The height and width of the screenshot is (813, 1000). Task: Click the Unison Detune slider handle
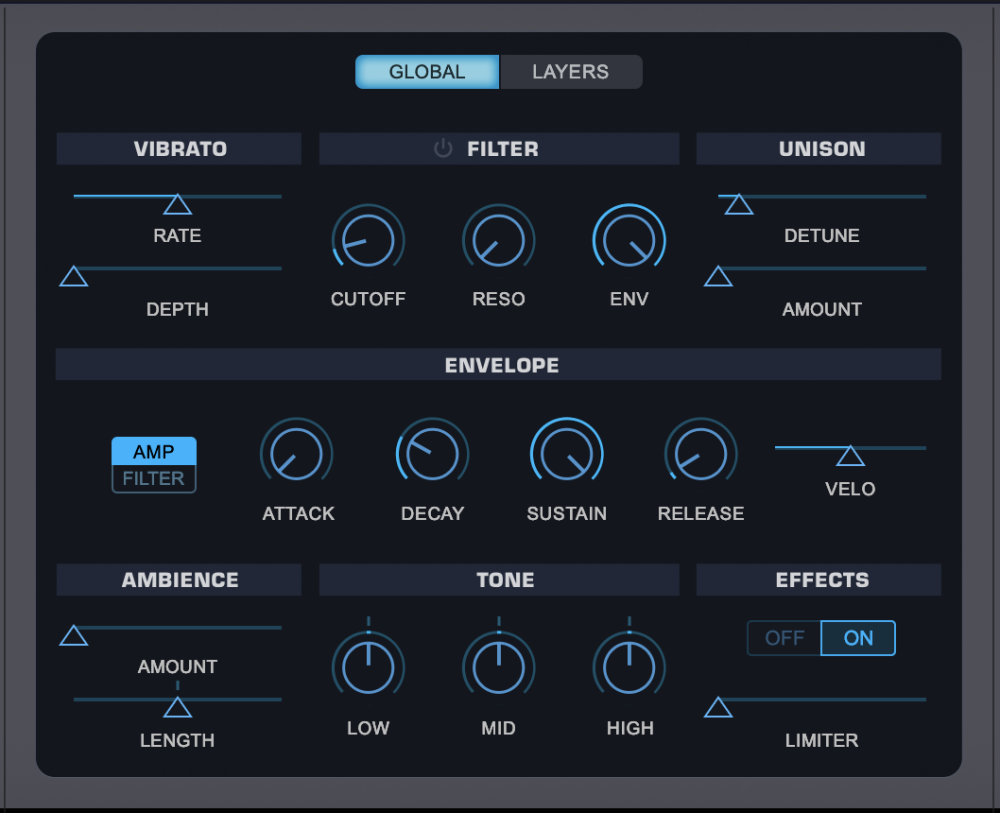[739, 205]
